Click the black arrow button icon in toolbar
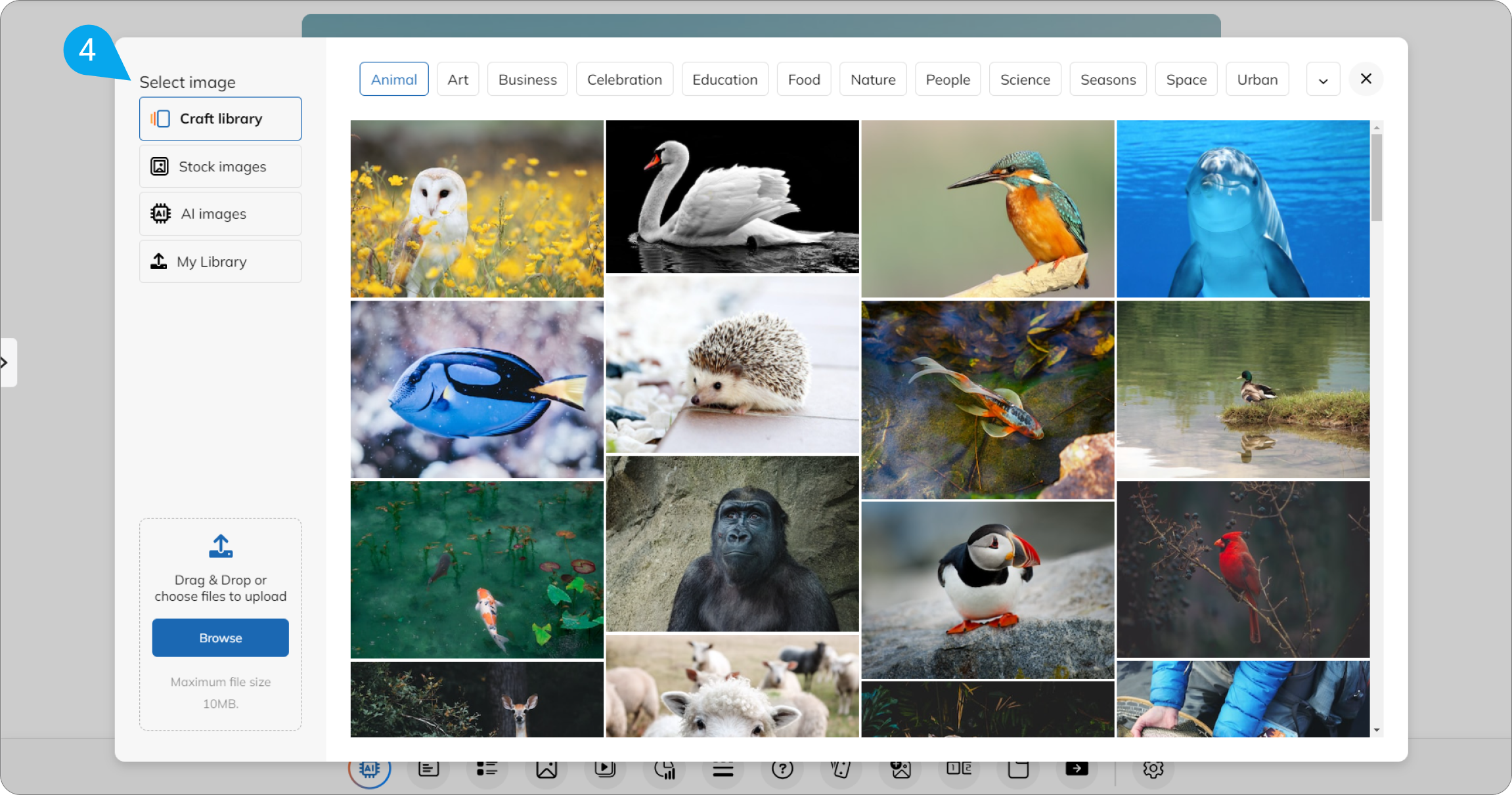This screenshot has height=795, width=1512. (1077, 768)
